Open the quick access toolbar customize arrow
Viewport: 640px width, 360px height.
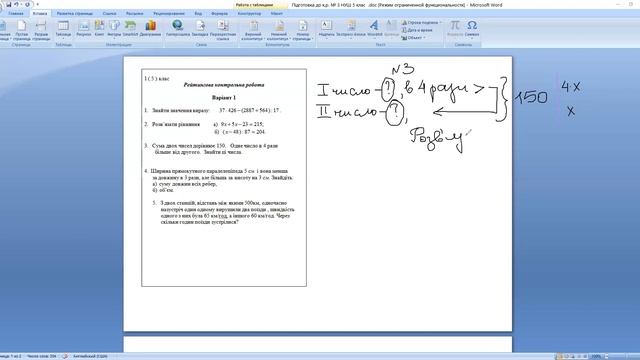pos(38,4)
